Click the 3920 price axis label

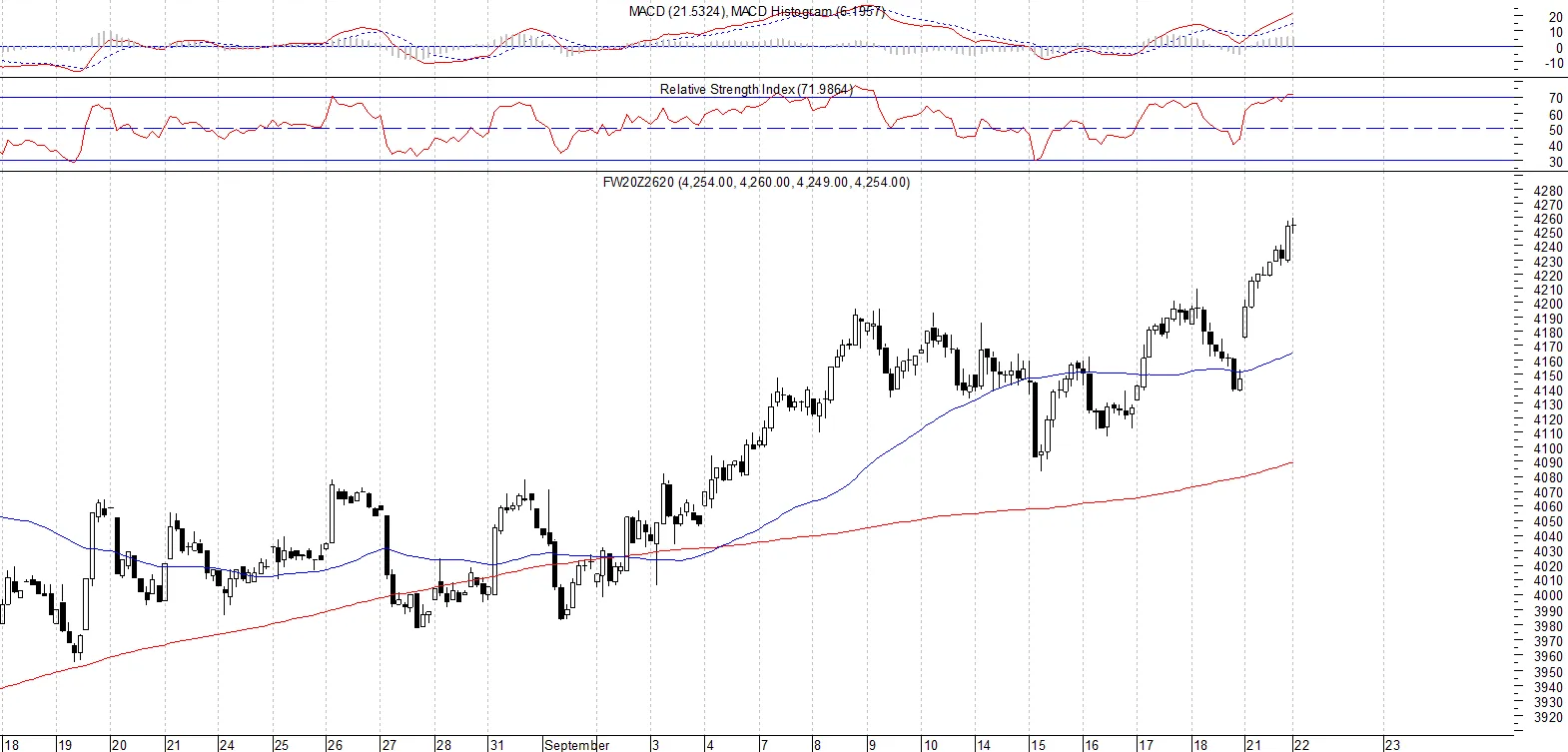click(x=1548, y=718)
